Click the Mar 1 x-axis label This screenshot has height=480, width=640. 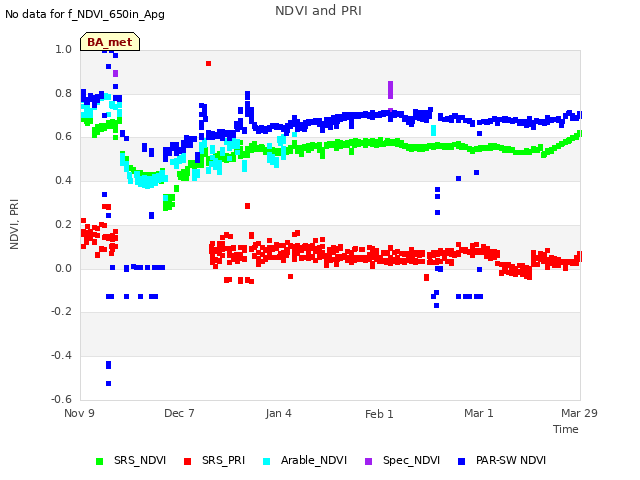(479, 413)
